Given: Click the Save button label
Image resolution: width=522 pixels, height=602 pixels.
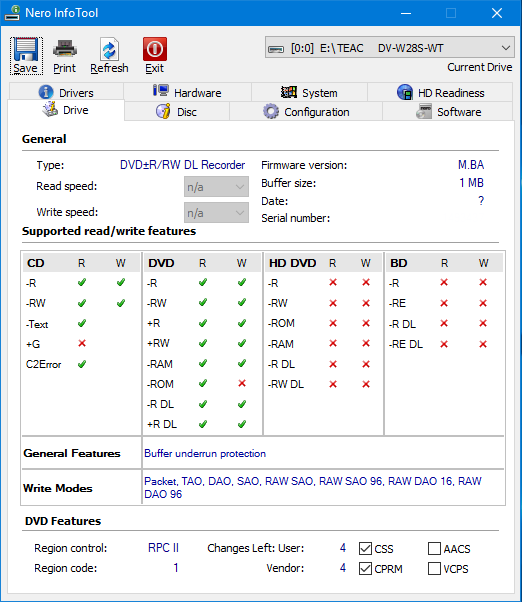Looking at the screenshot, I should [x=25, y=68].
